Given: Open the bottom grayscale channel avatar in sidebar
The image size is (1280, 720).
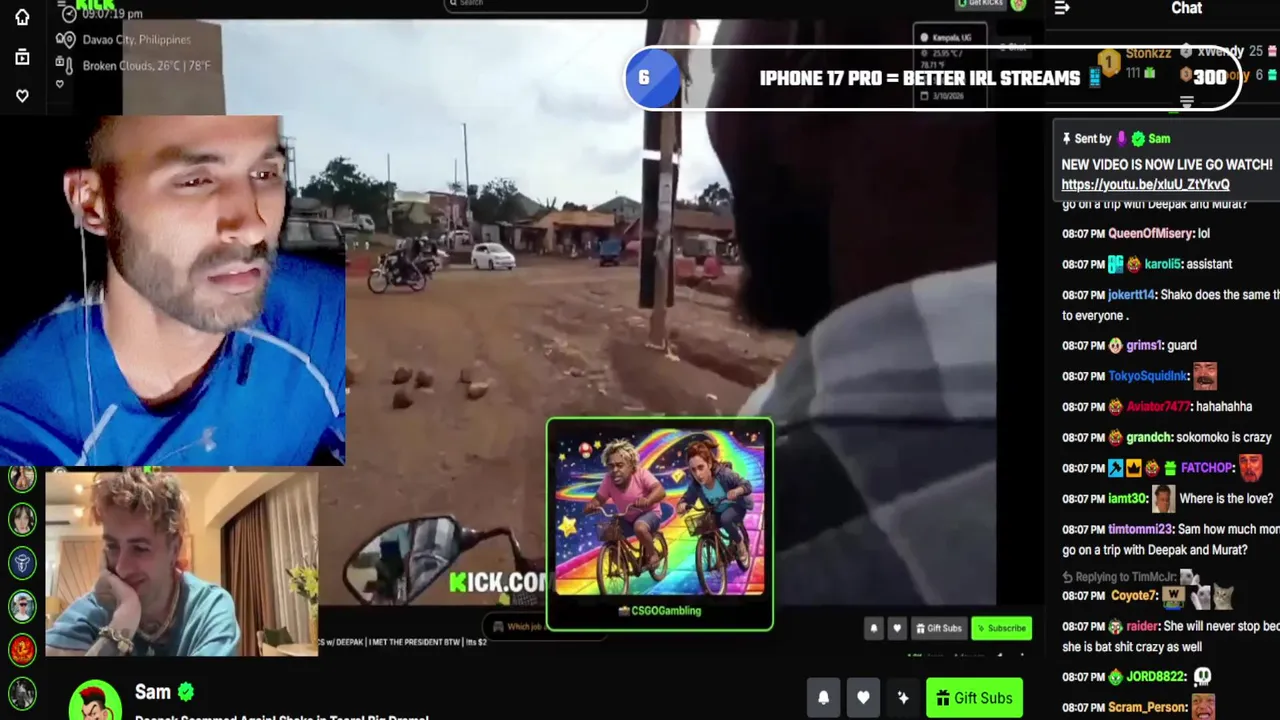Looking at the screenshot, I should 22,693.
